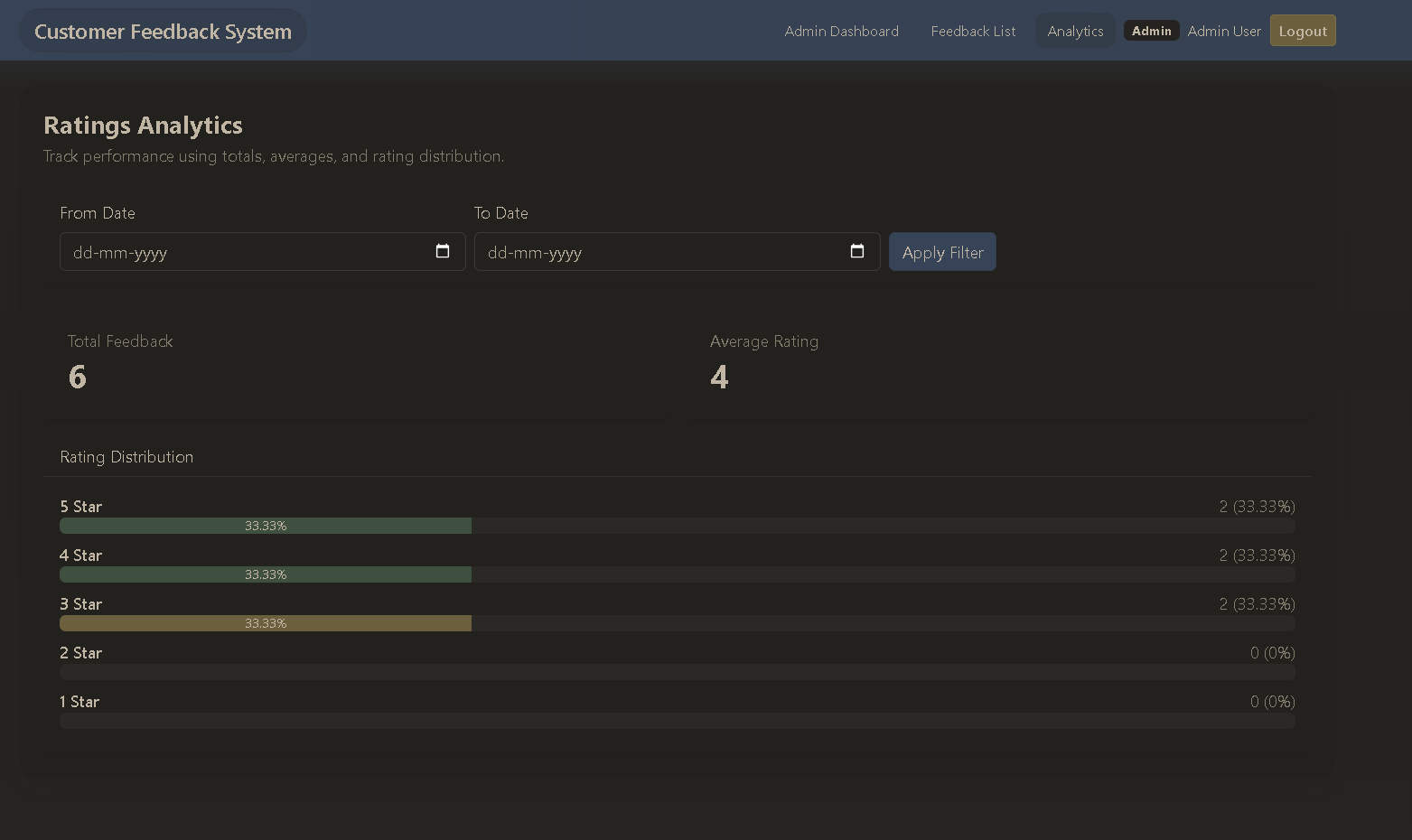1412x840 pixels.
Task: Click the Customer Feedback System brand link
Action: point(163,32)
